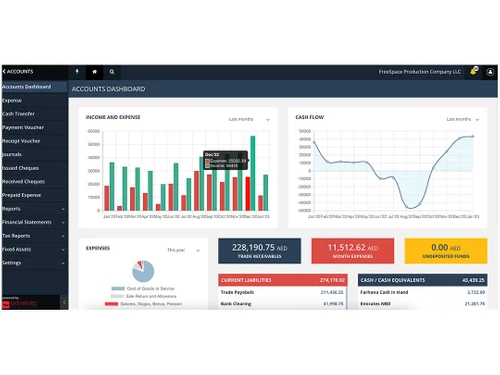This screenshot has height=375, width=500.
Task: Click the search magnifier icon
Action: (x=112, y=72)
